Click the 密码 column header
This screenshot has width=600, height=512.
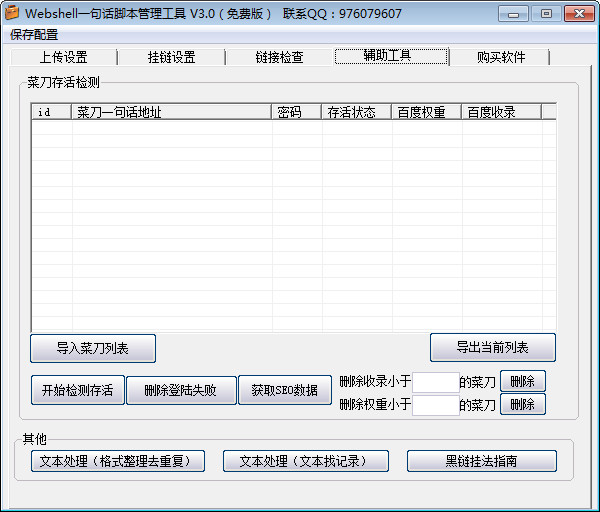297,112
